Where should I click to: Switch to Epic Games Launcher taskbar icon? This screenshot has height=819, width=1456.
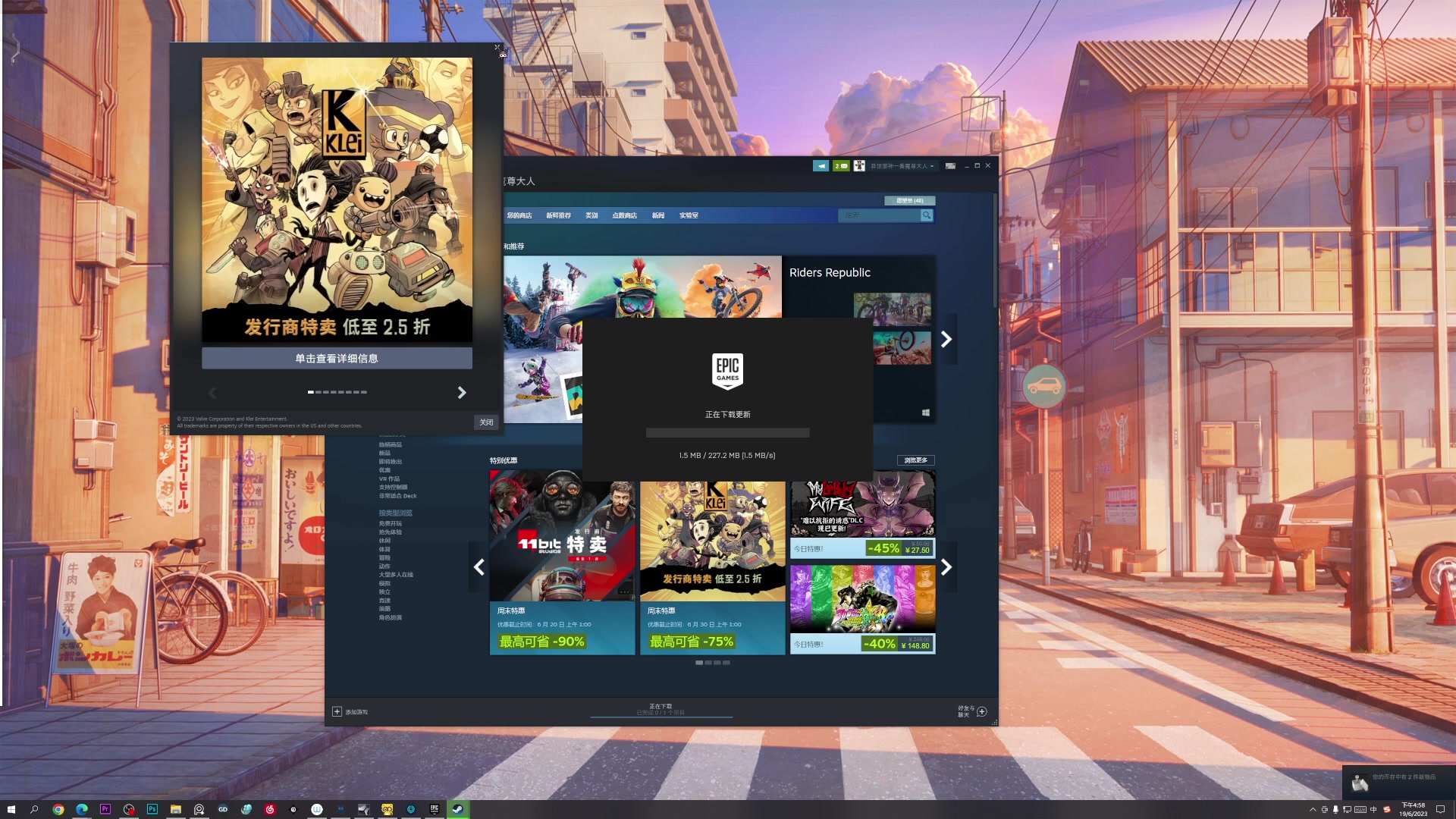(435, 809)
